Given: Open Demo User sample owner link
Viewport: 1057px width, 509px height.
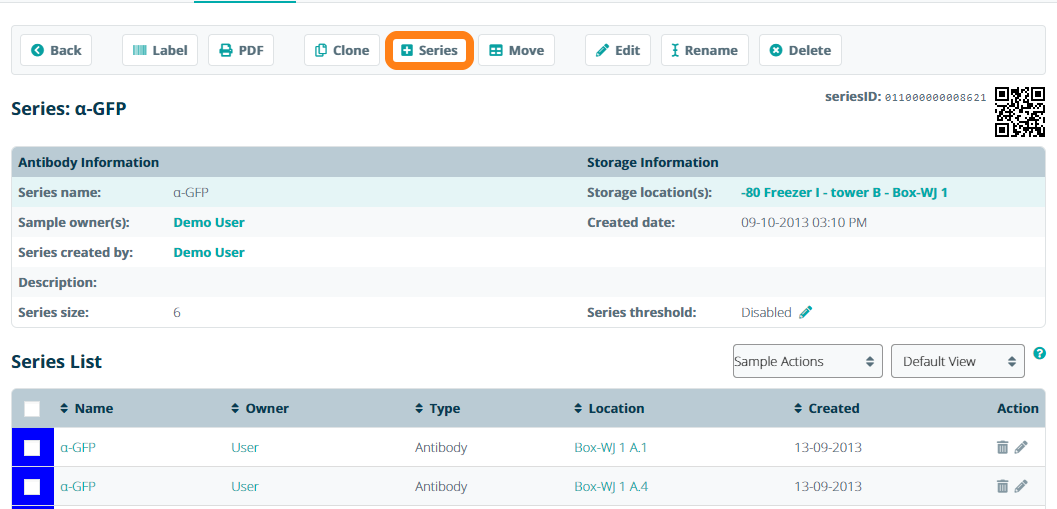Looking at the screenshot, I should click(209, 222).
